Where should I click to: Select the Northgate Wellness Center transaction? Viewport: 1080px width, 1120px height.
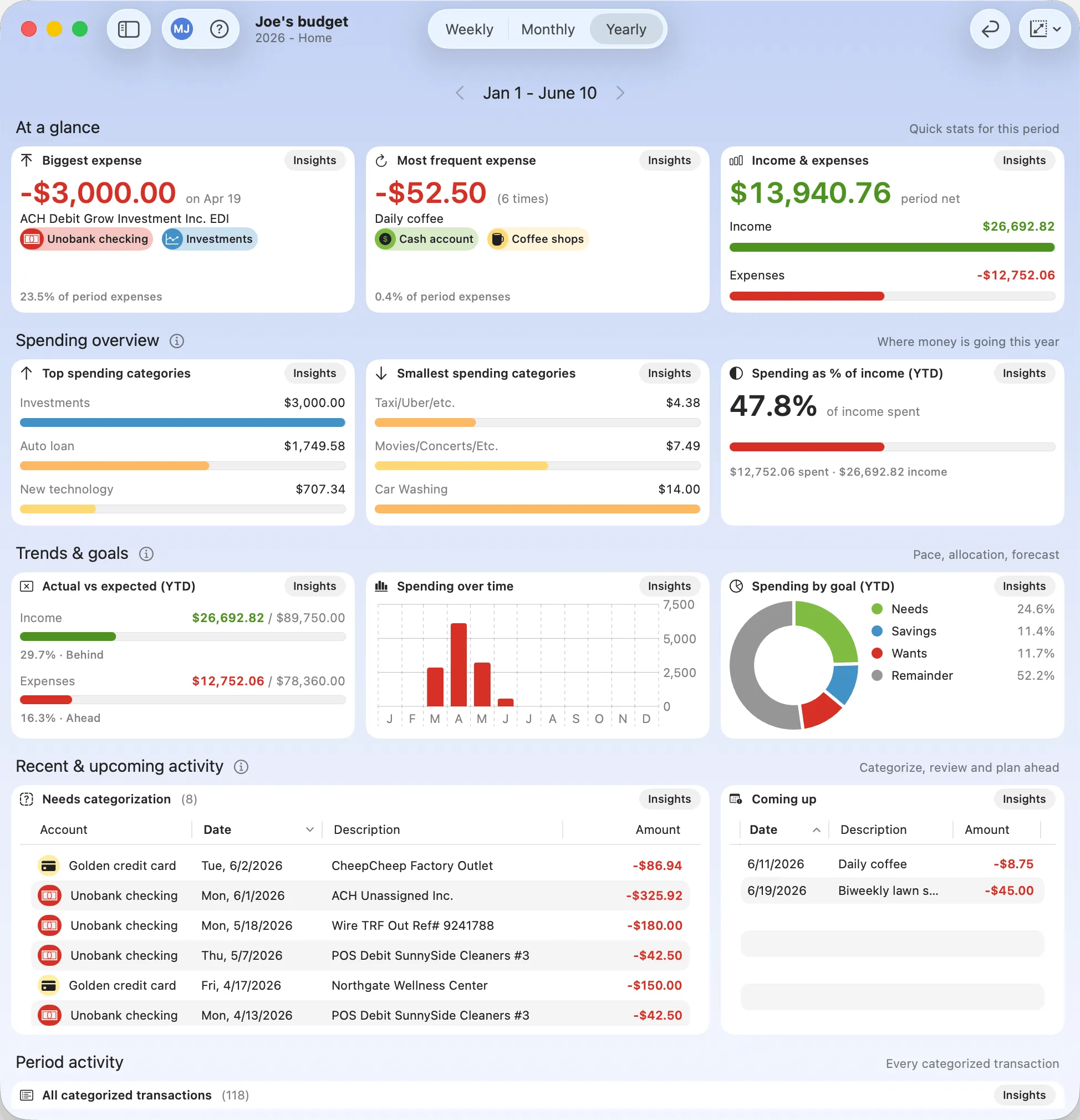(x=360, y=986)
